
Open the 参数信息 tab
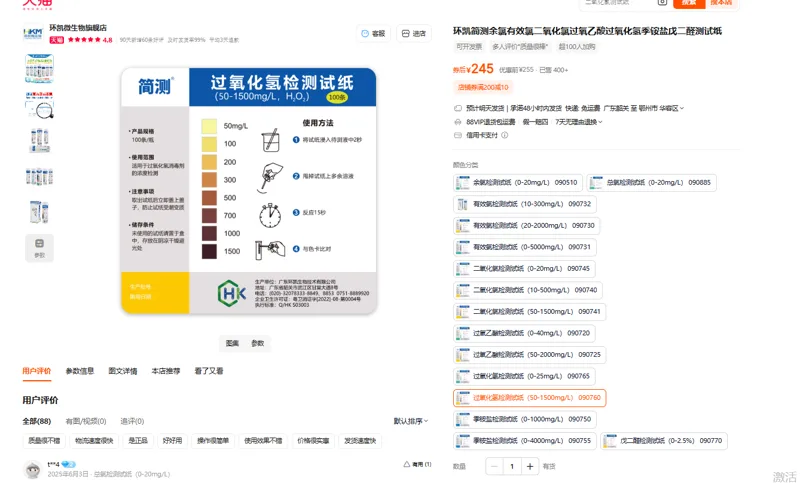[x=80, y=371]
